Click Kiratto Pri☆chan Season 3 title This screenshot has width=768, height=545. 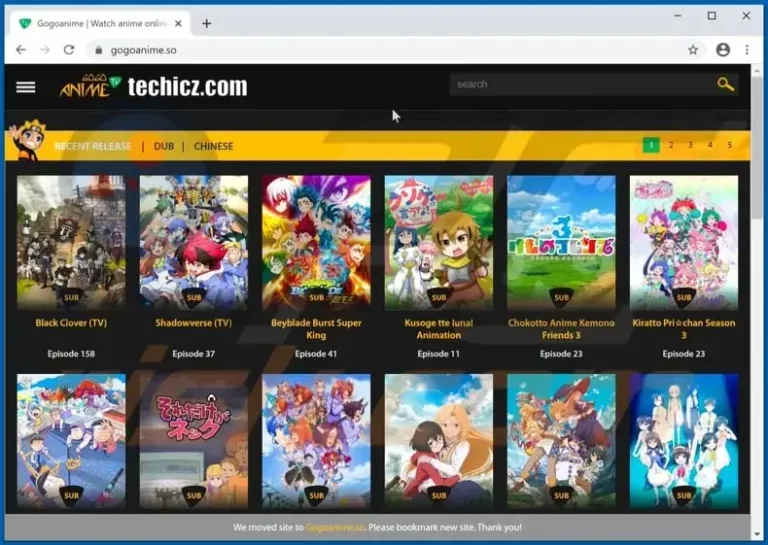coord(684,329)
